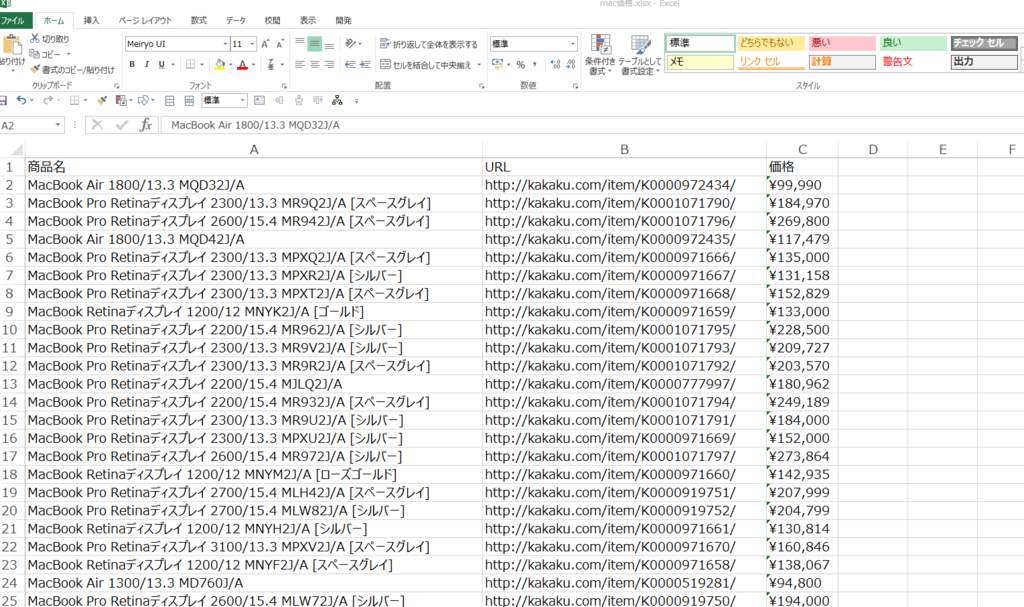Open the number format 標準 dropdown in ribbon
This screenshot has height=607, width=1024.
coord(573,44)
